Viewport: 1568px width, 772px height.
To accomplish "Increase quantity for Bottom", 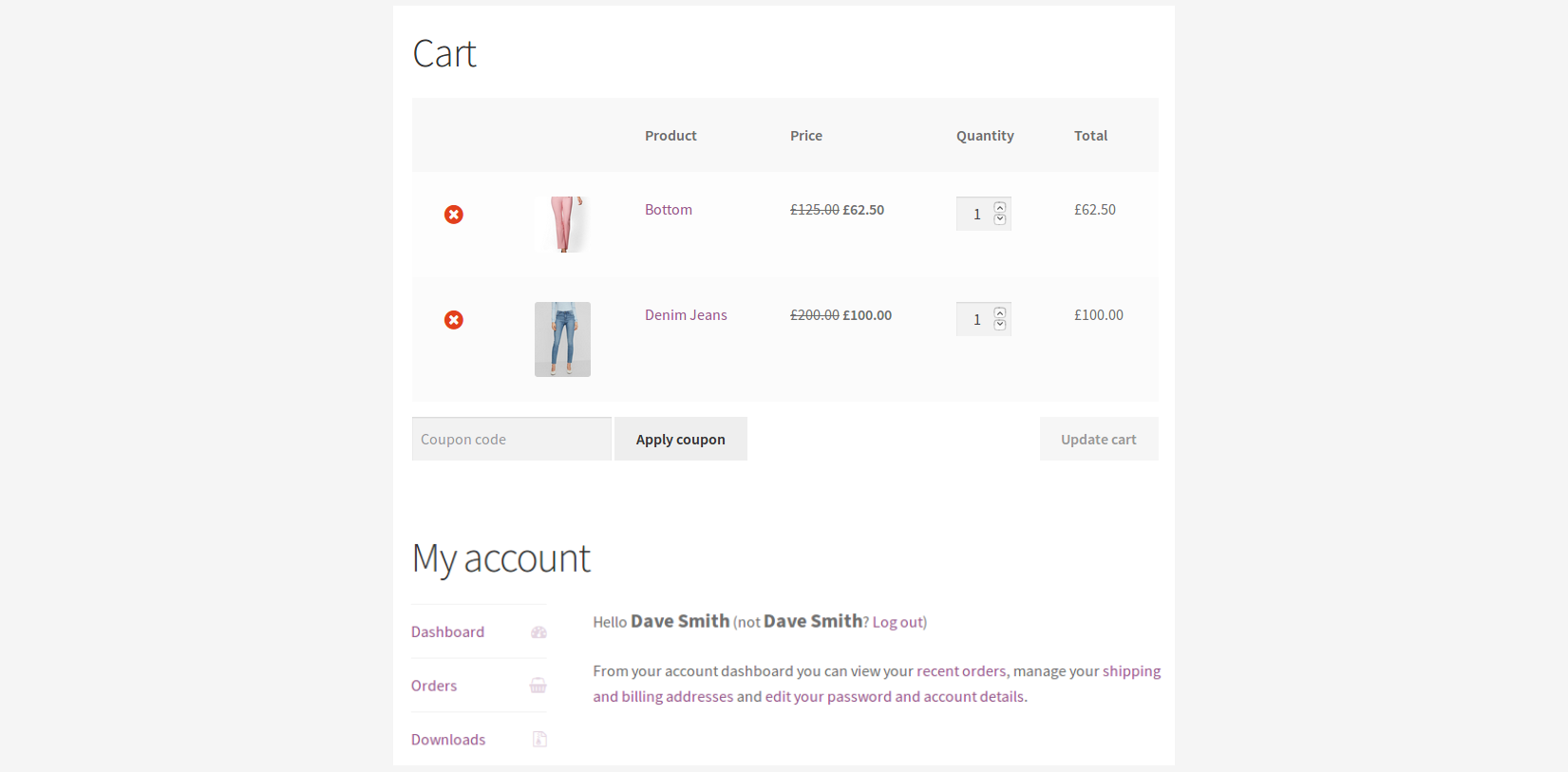I will 1000,208.
